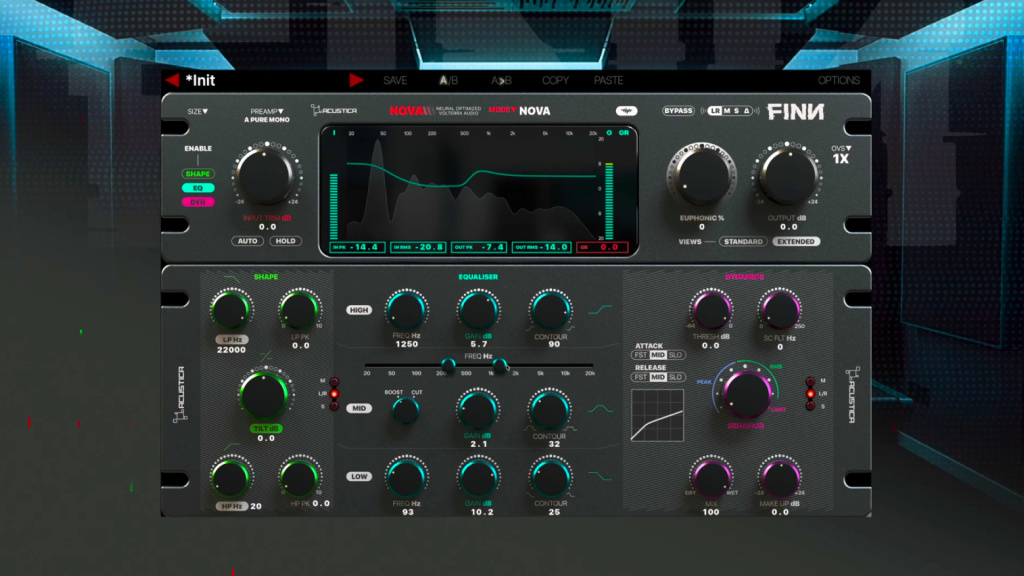Open the OVS oversampling dropdown

[840, 149]
